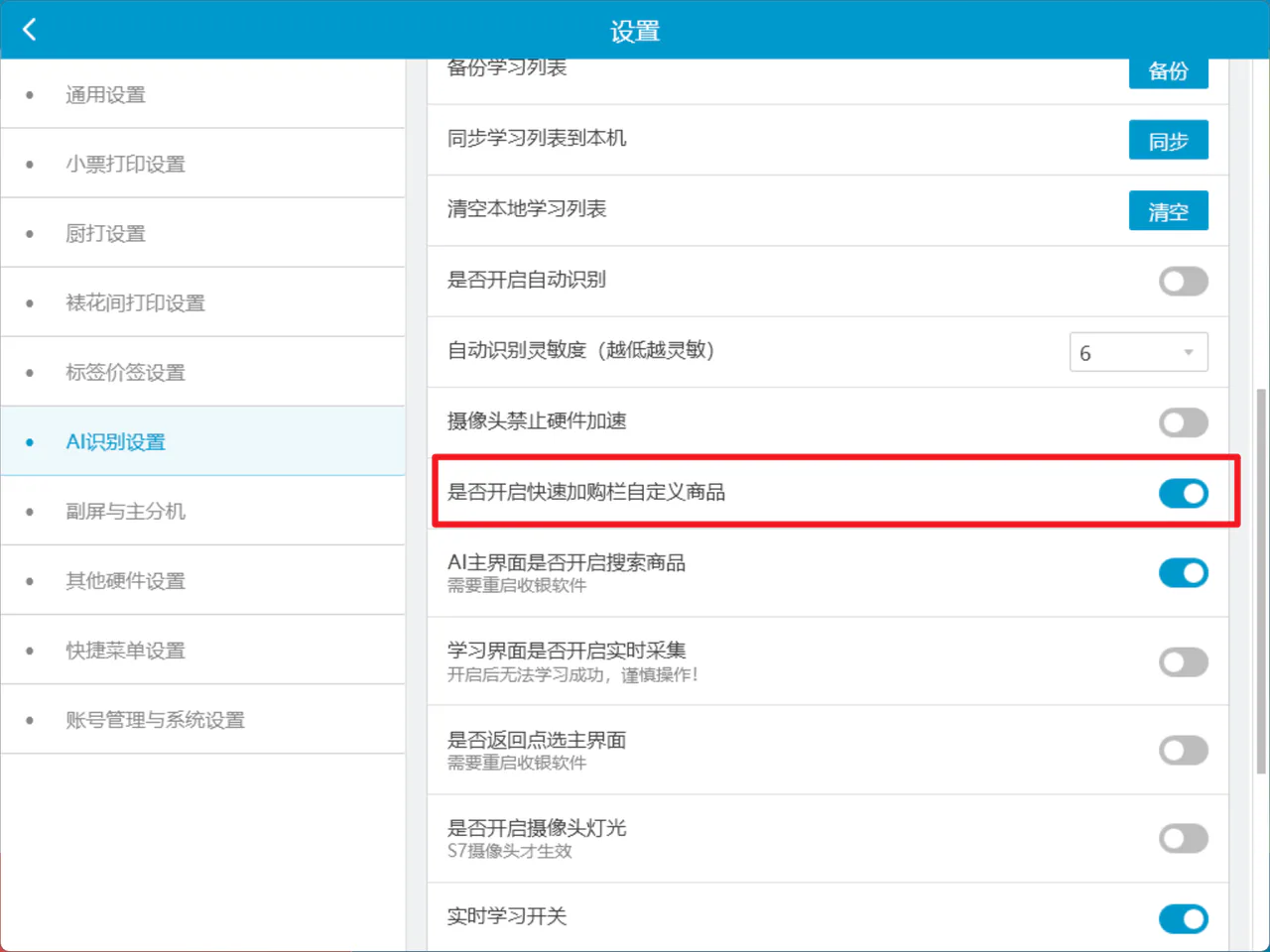The image size is (1270, 952).
Task: Click the 备份 button
Action: [x=1168, y=72]
